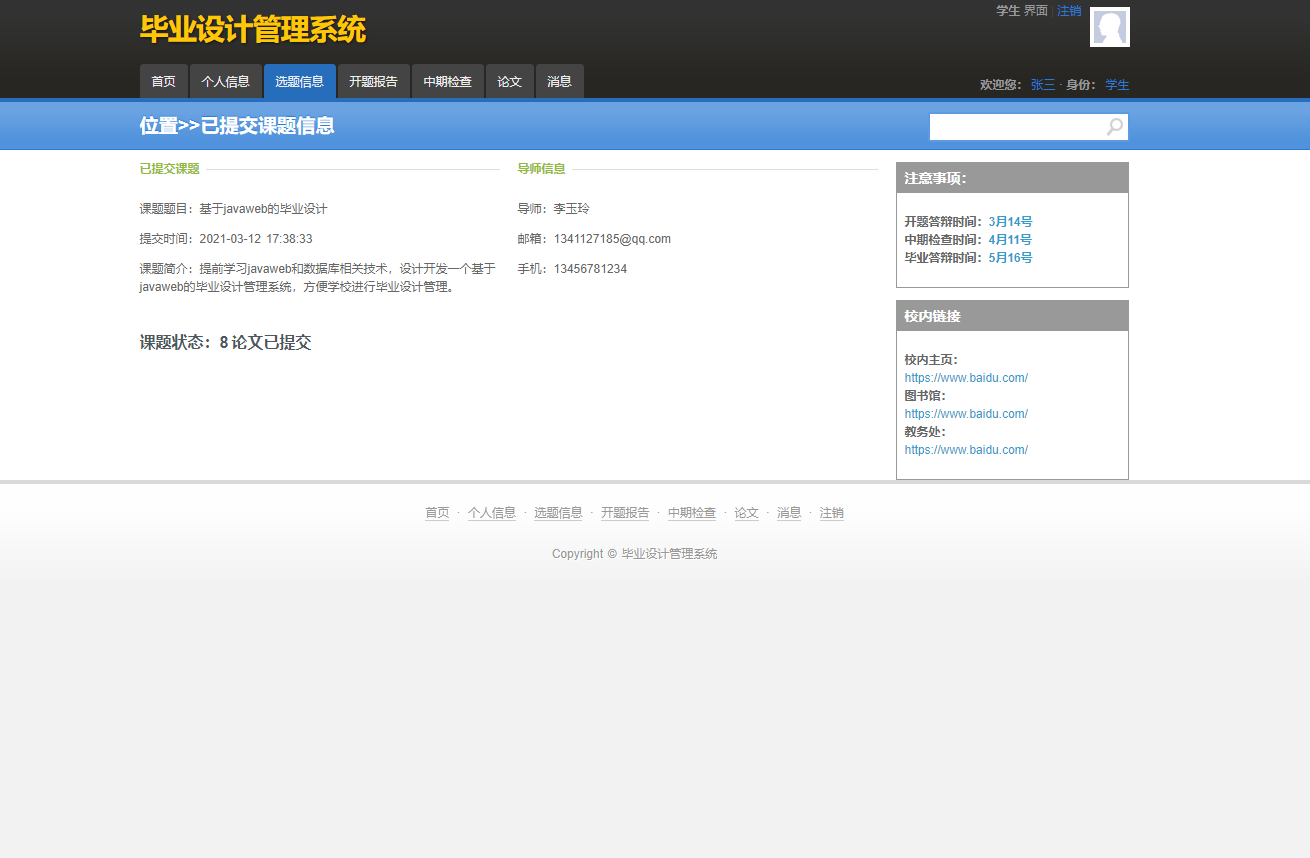This screenshot has height=858, width=1310.
Task: Click the user avatar picture
Action: pos(1109,27)
